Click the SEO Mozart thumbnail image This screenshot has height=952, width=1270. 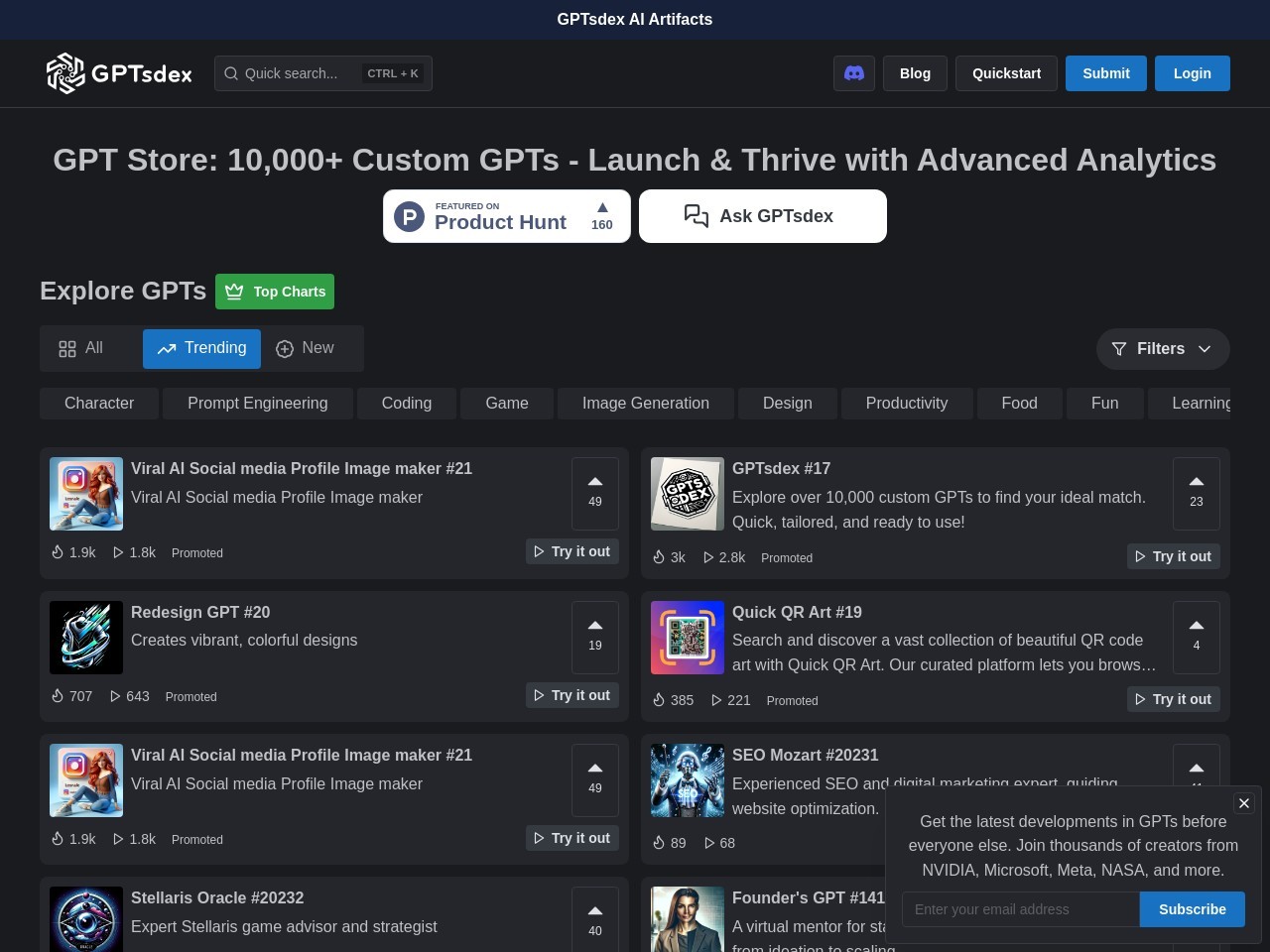688,780
